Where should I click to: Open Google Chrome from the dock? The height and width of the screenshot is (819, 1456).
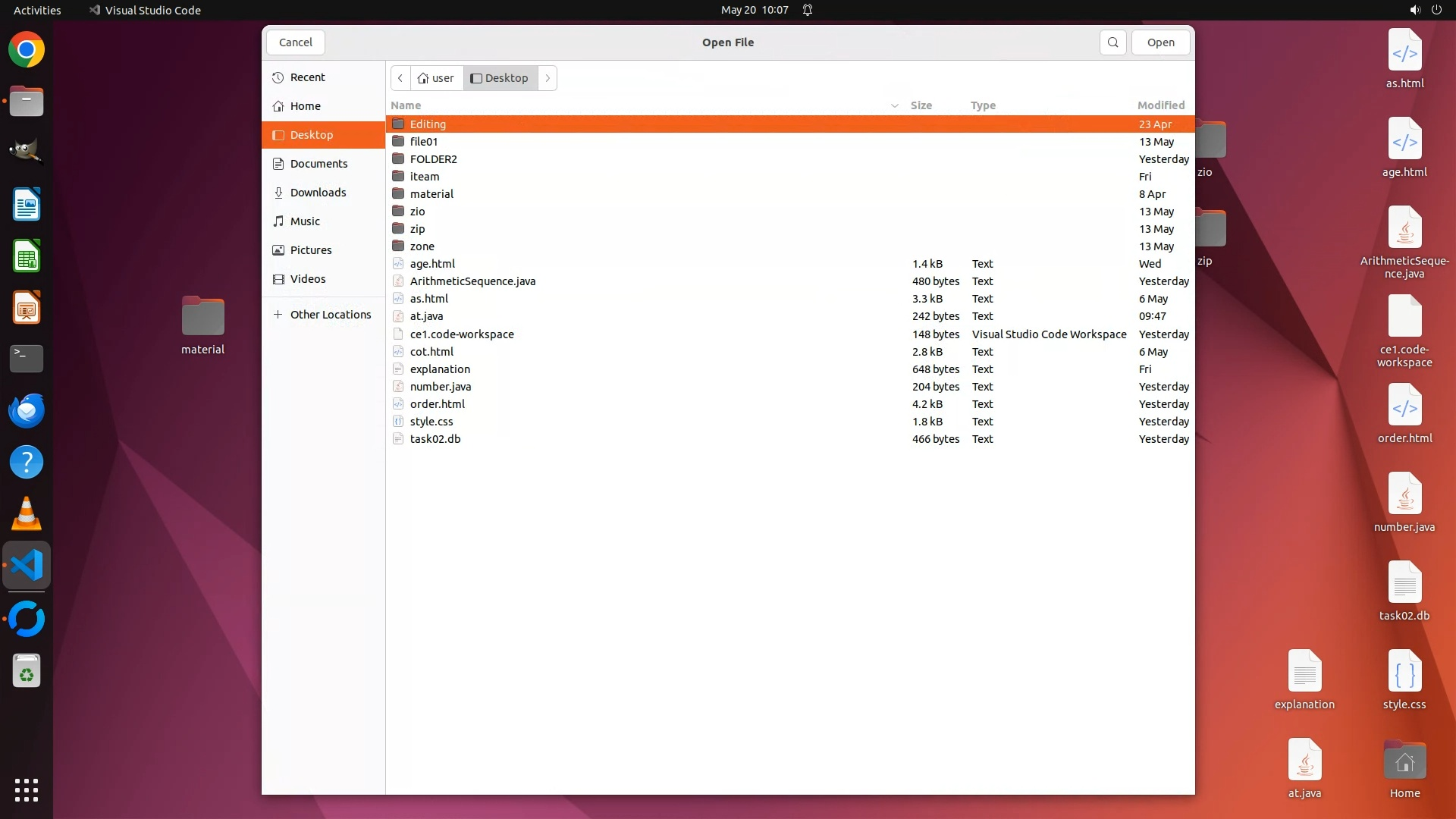pyautogui.click(x=27, y=50)
